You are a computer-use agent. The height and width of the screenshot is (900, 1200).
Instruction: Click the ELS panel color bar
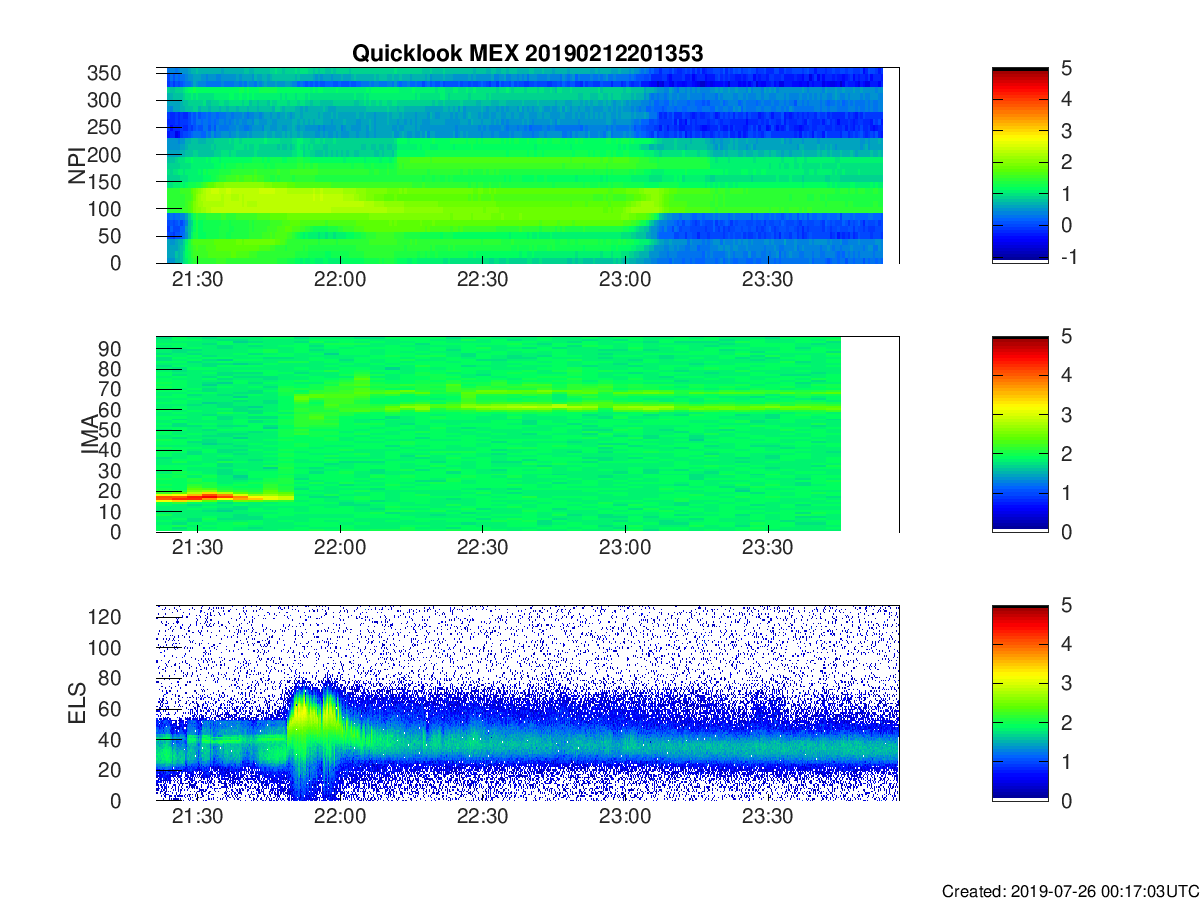[1020, 703]
